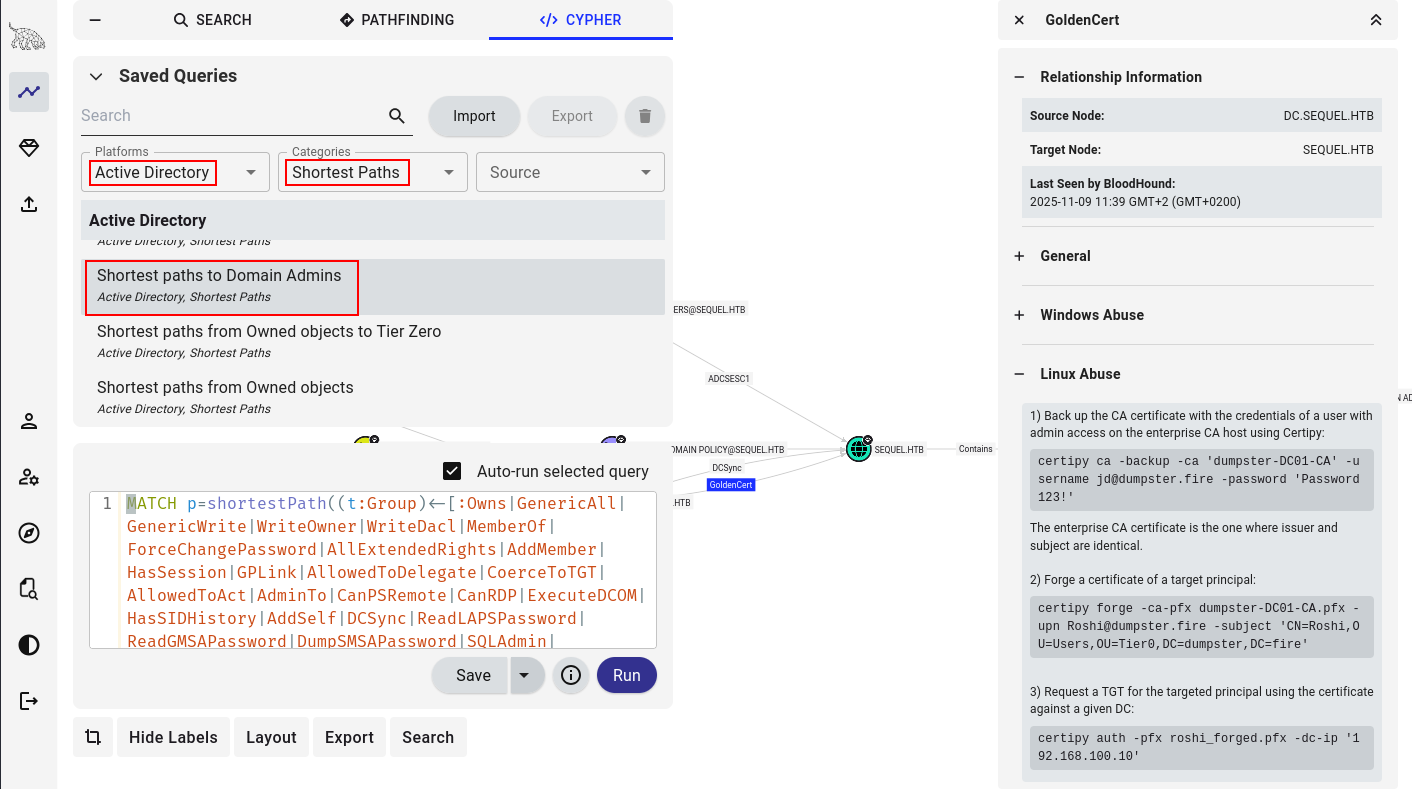Click the logout arrow icon

tap(29, 701)
